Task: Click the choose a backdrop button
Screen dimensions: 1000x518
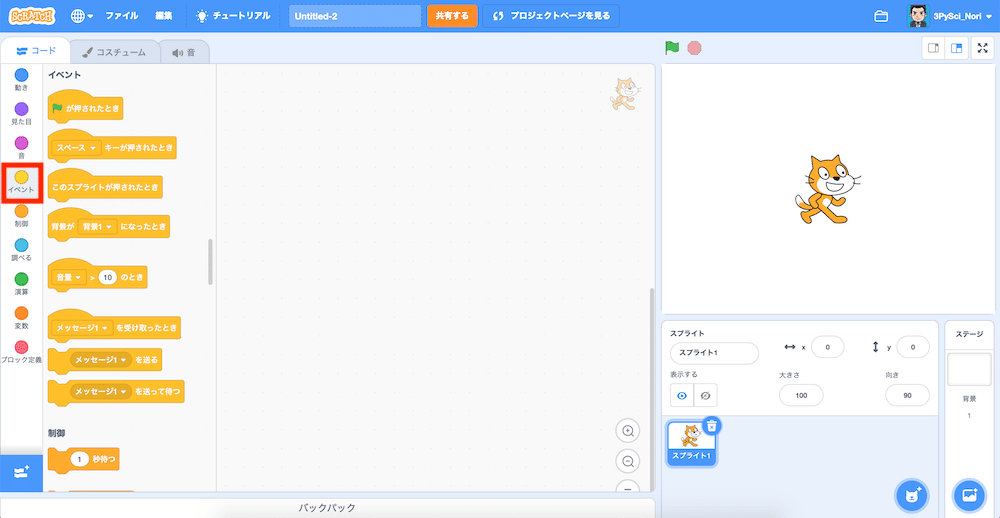Action: (x=969, y=494)
